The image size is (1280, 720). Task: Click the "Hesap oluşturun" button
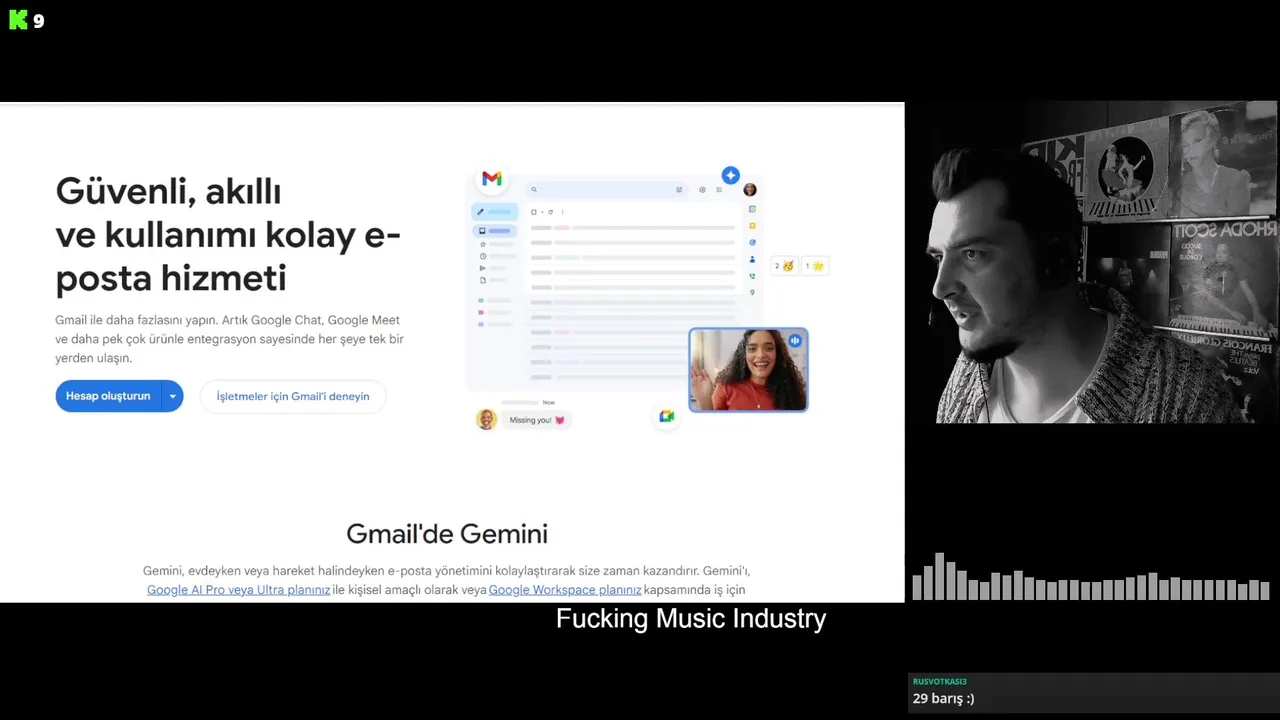pos(108,396)
